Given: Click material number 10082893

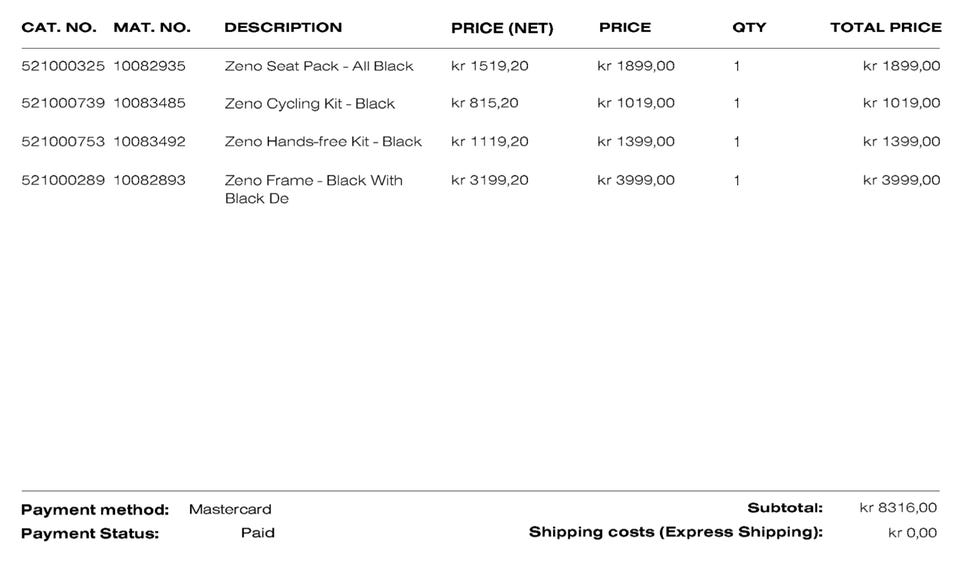Looking at the screenshot, I should (x=149, y=180).
